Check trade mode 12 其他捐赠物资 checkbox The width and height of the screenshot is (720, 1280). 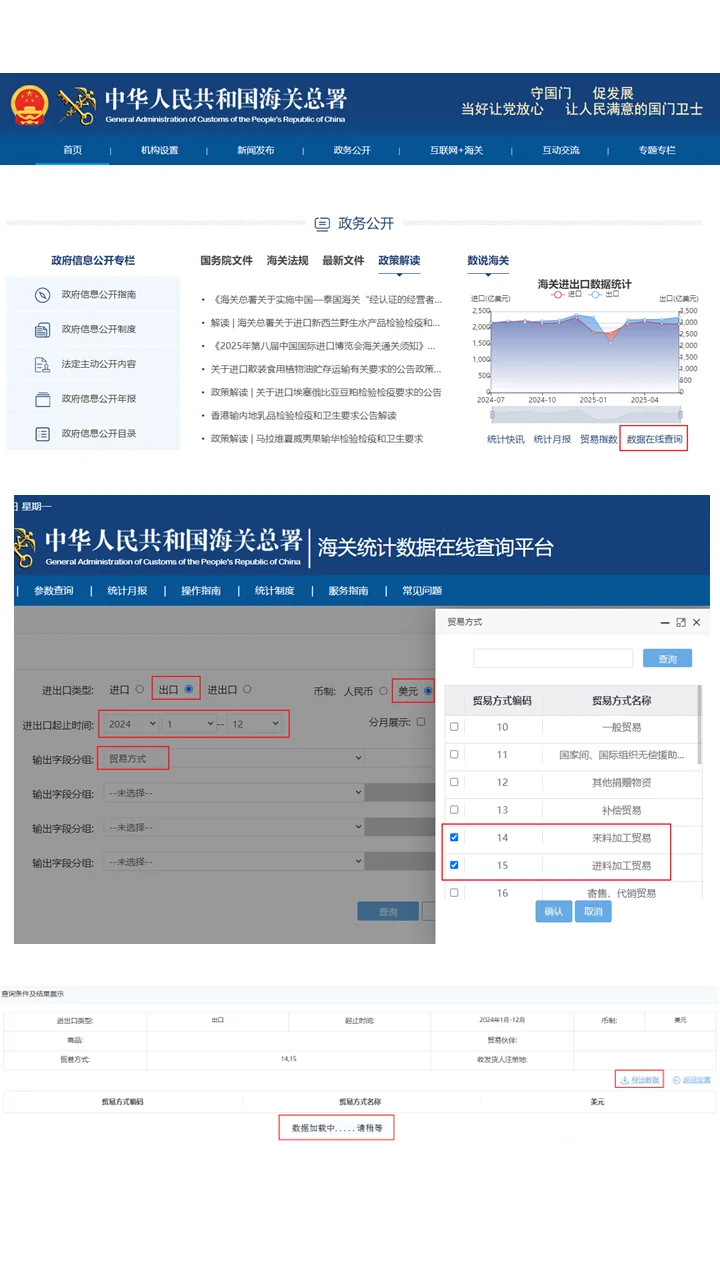454,782
